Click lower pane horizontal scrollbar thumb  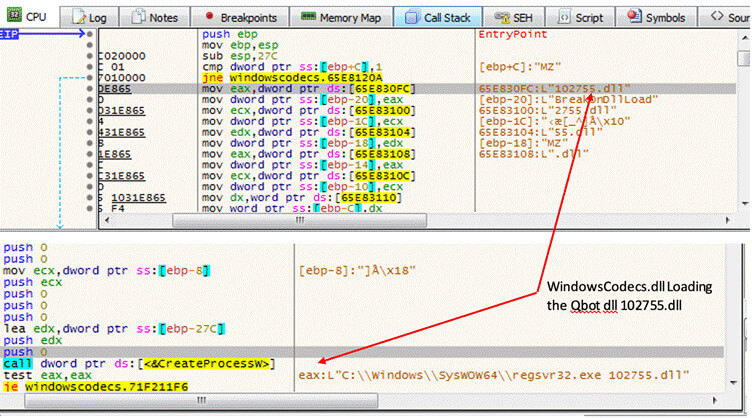(x=201, y=400)
